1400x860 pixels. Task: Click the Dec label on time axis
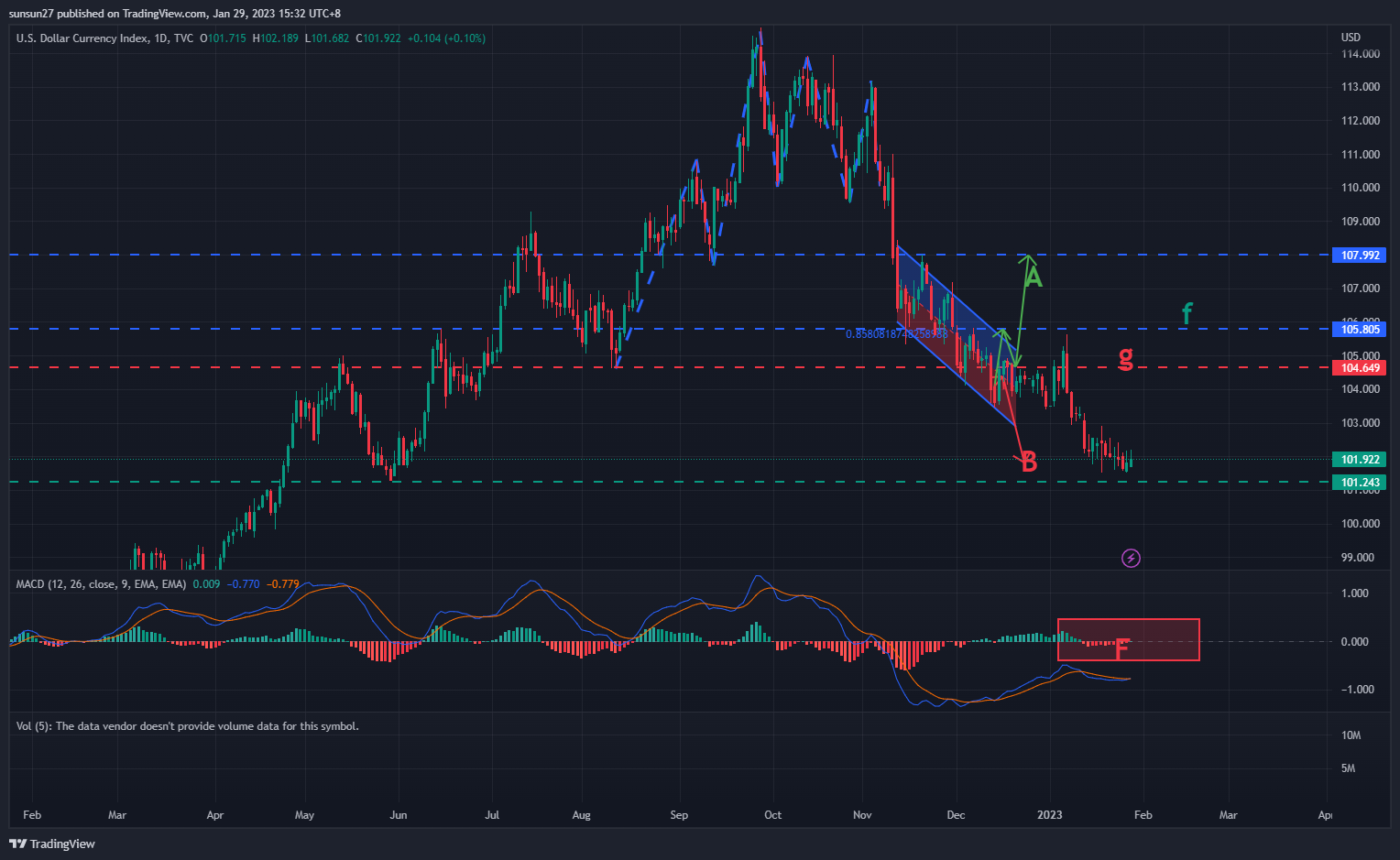956,815
